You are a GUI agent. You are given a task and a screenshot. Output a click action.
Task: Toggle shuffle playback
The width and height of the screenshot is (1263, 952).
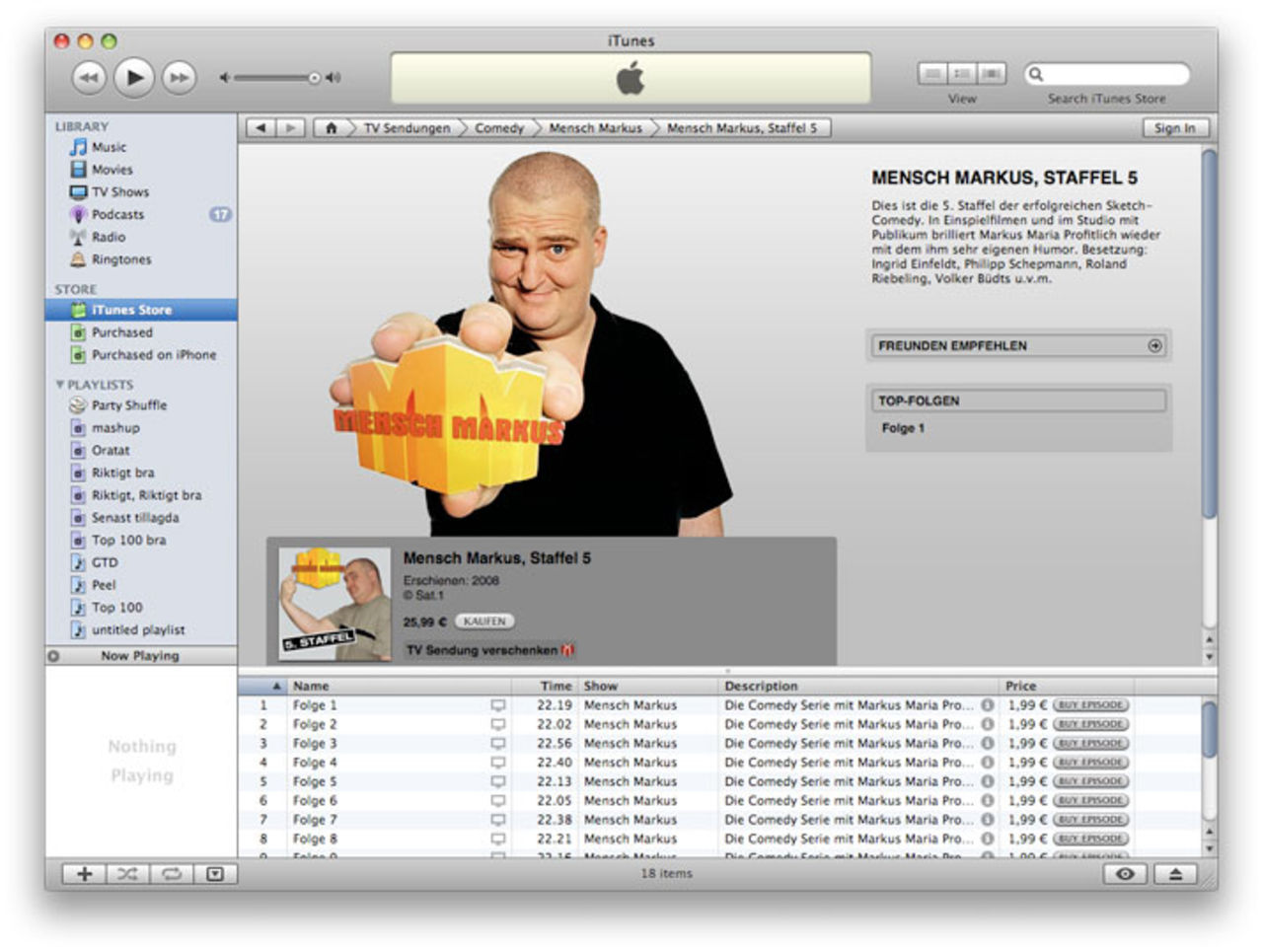pos(127,874)
